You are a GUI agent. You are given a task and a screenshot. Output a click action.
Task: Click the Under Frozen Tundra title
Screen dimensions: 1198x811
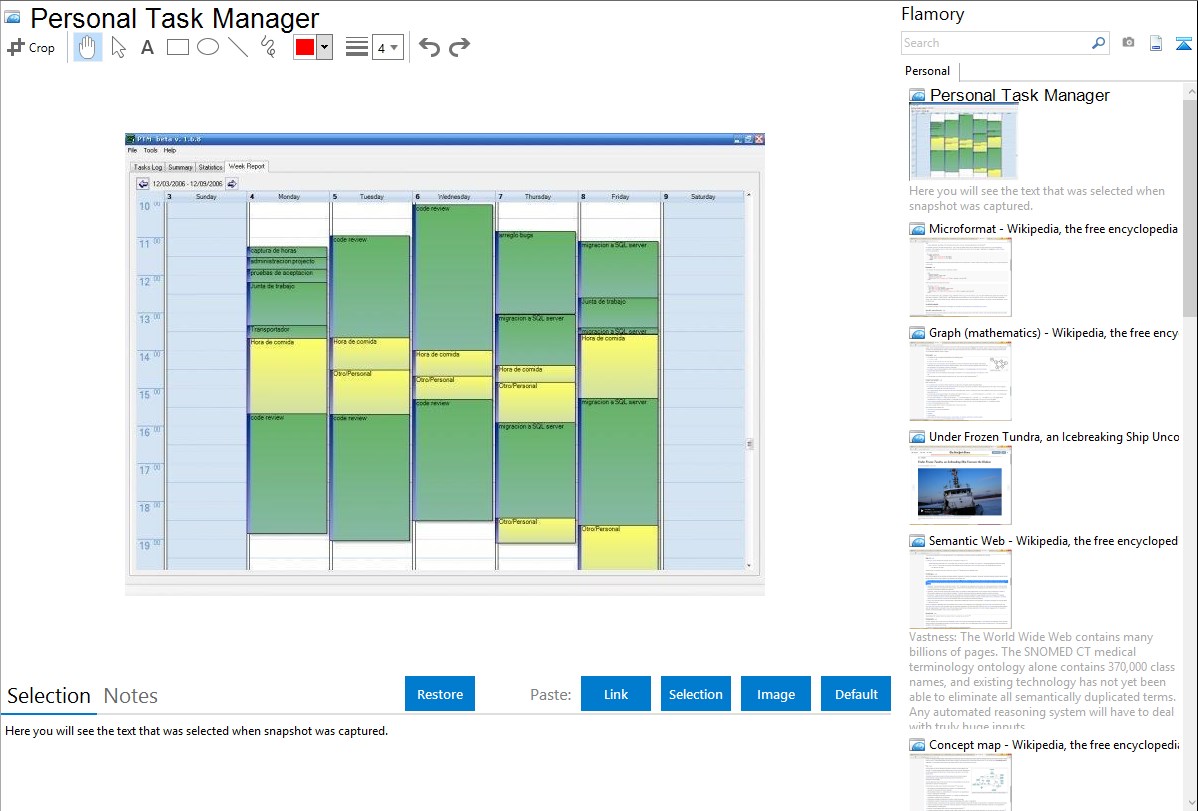click(x=1054, y=436)
